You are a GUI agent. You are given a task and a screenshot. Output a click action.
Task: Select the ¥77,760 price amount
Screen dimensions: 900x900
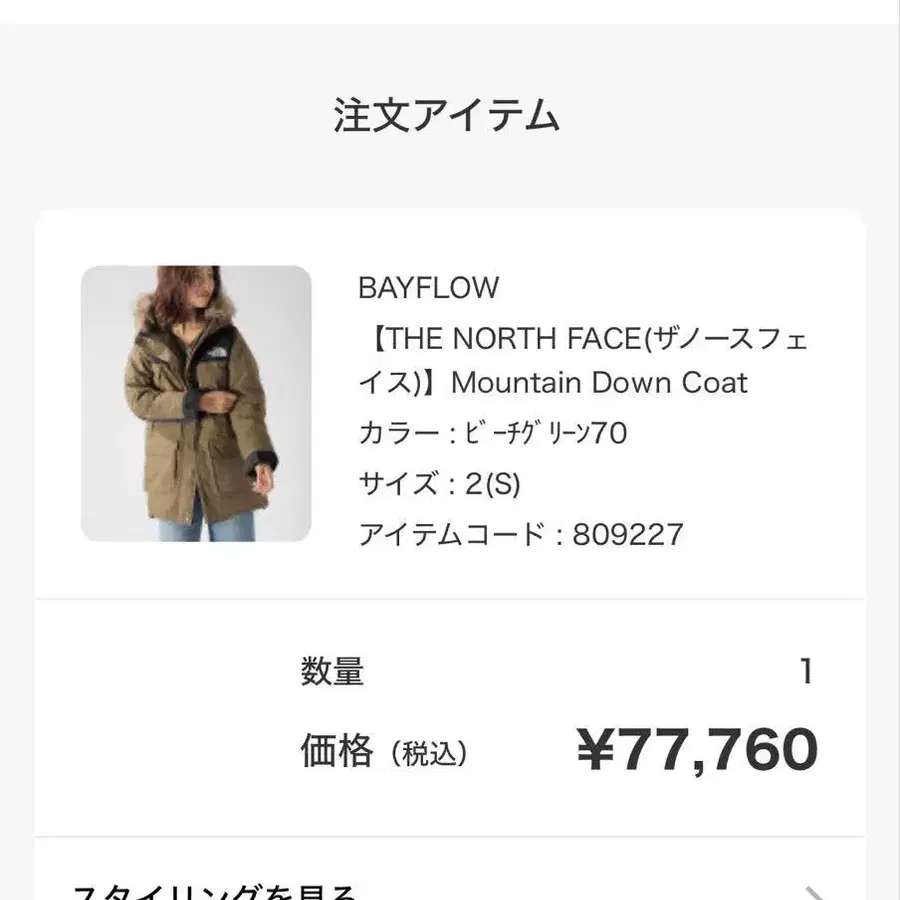[x=697, y=750]
